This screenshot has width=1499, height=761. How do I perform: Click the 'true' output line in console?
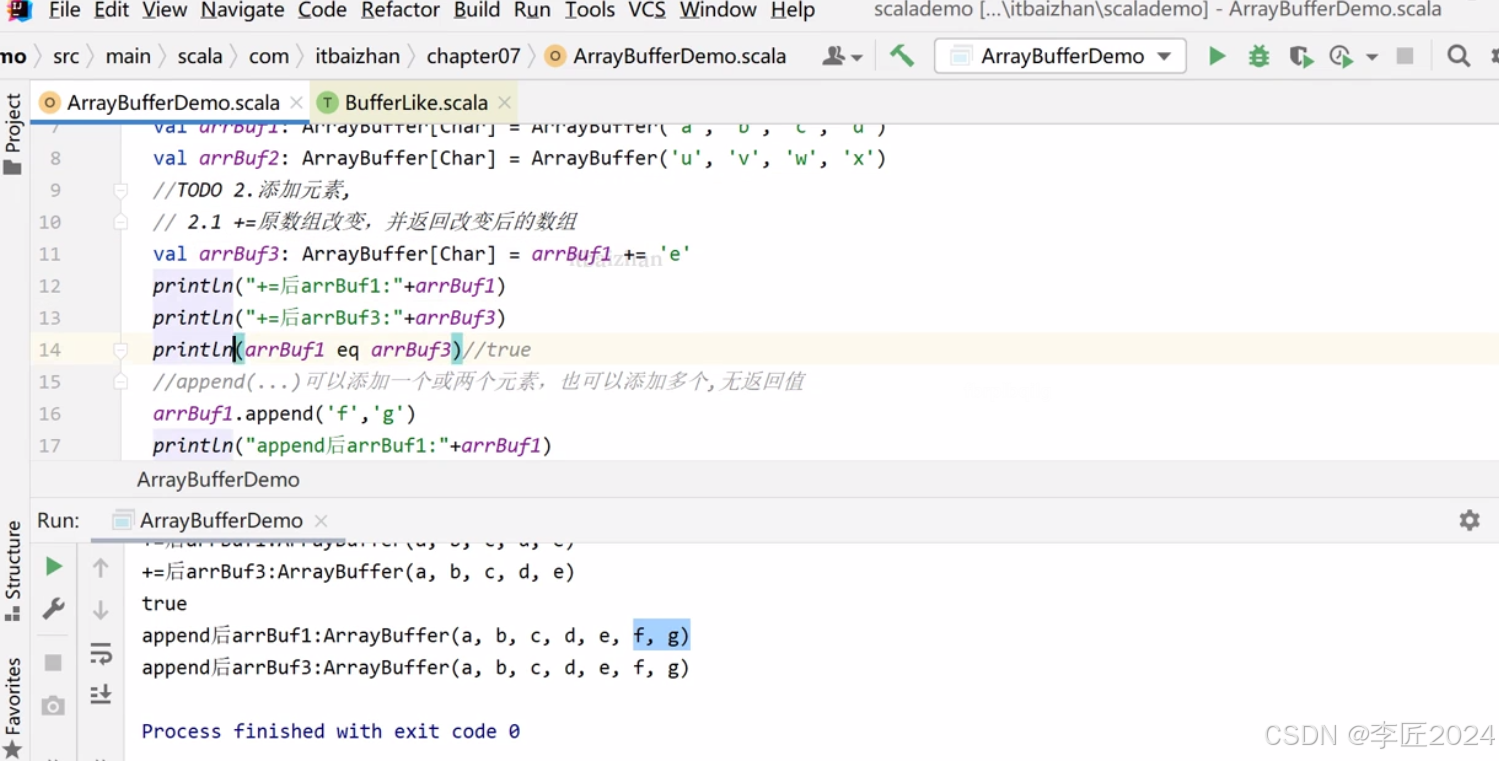[x=164, y=604]
